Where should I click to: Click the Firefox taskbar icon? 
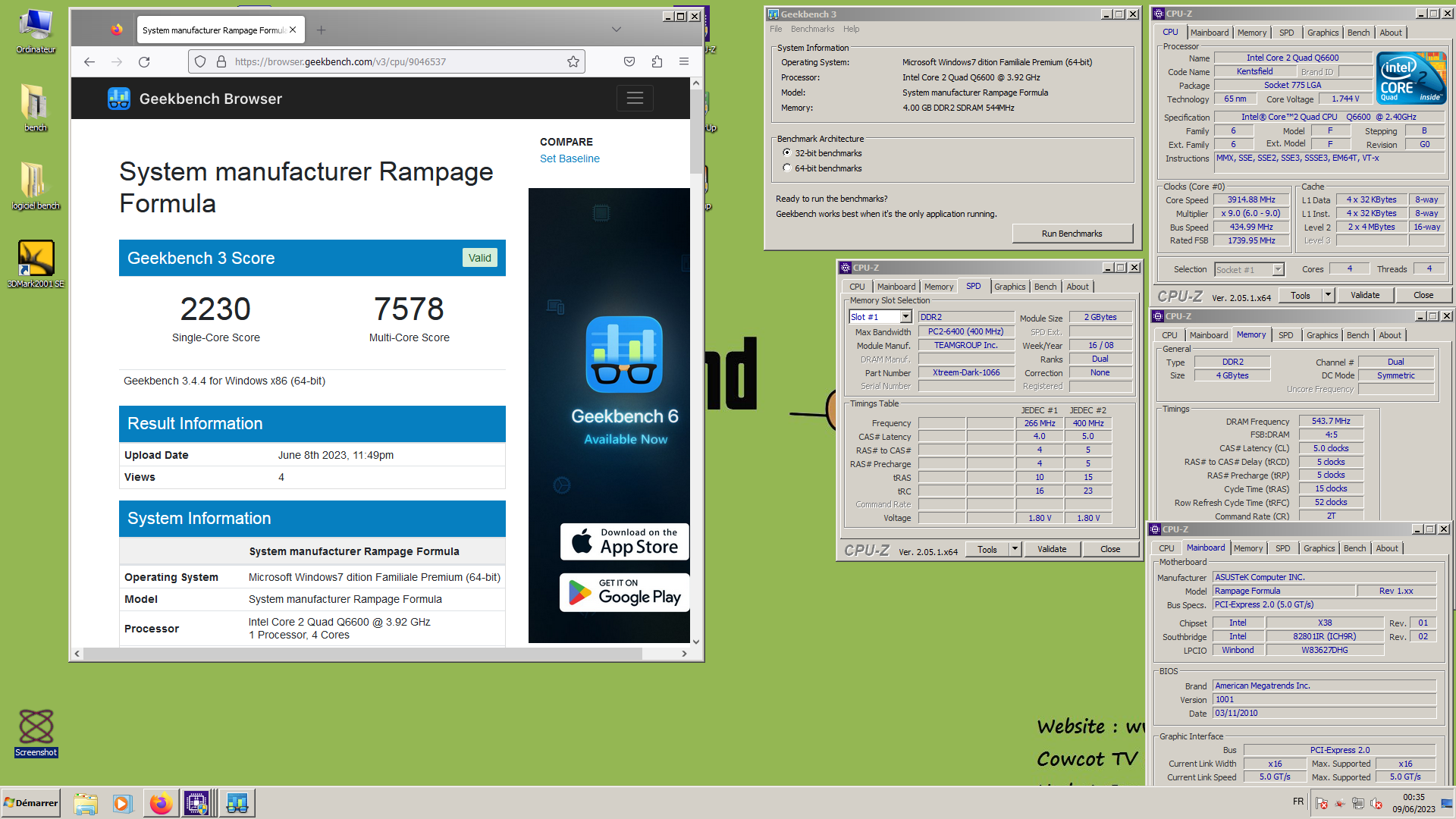[x=161, y=803]
